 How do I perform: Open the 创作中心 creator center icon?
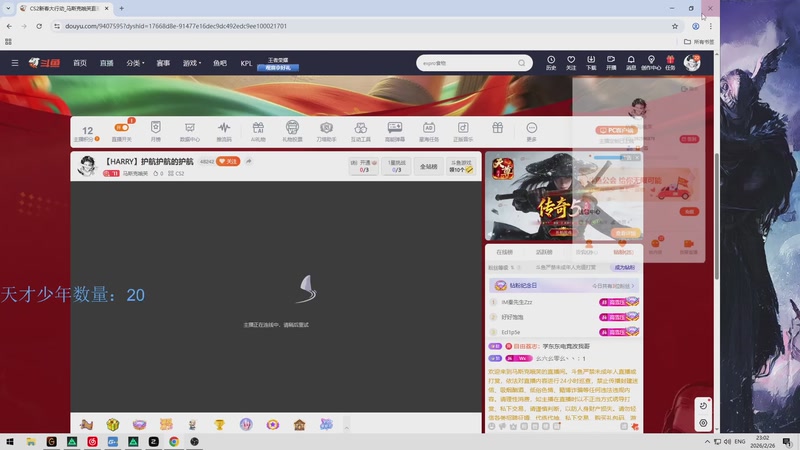tap(651, 63)
